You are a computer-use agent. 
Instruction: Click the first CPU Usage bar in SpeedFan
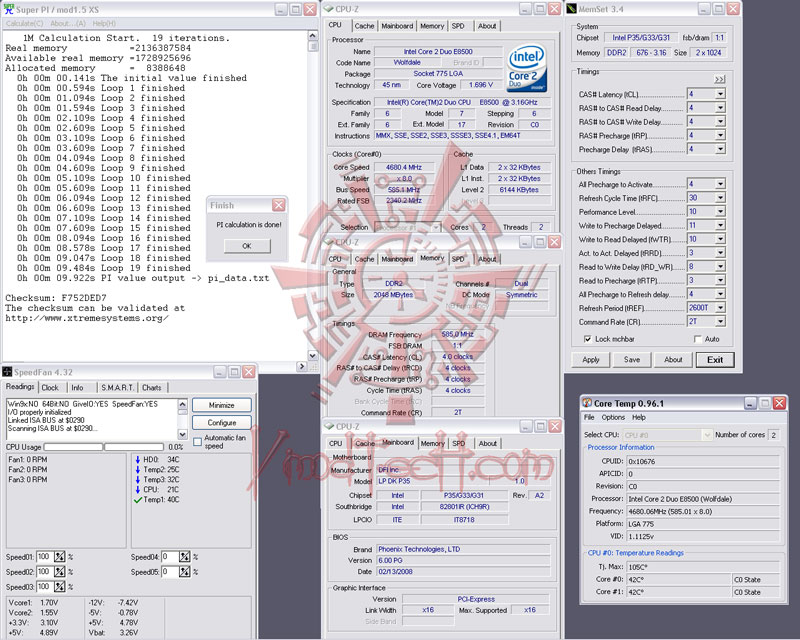[x=73, y=447]
